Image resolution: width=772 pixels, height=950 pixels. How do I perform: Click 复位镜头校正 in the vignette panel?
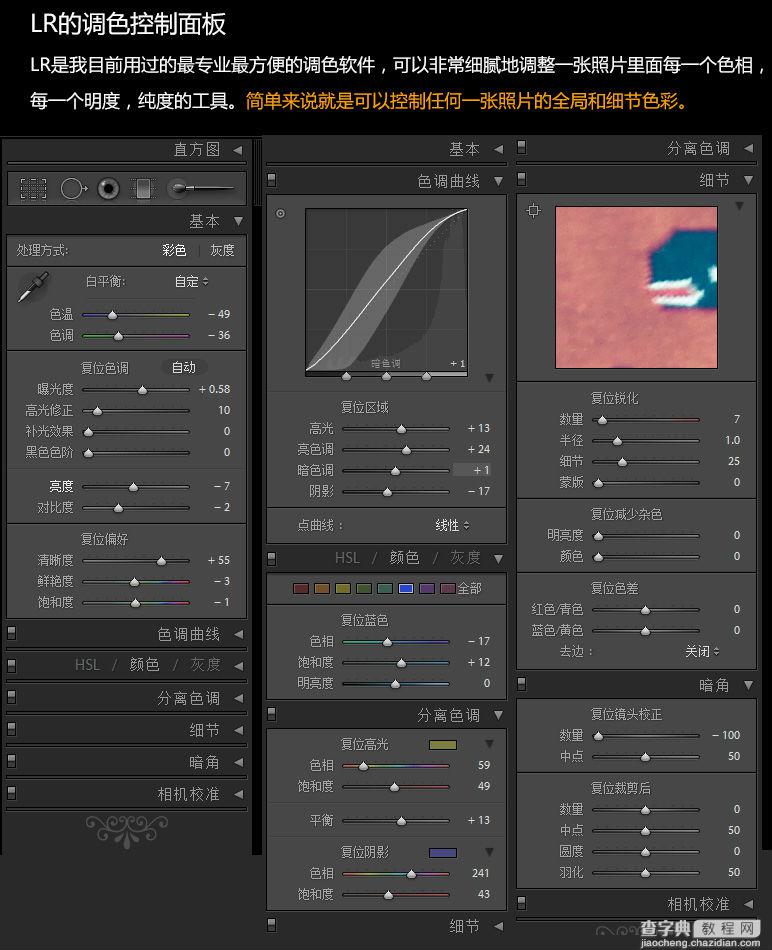626,714
